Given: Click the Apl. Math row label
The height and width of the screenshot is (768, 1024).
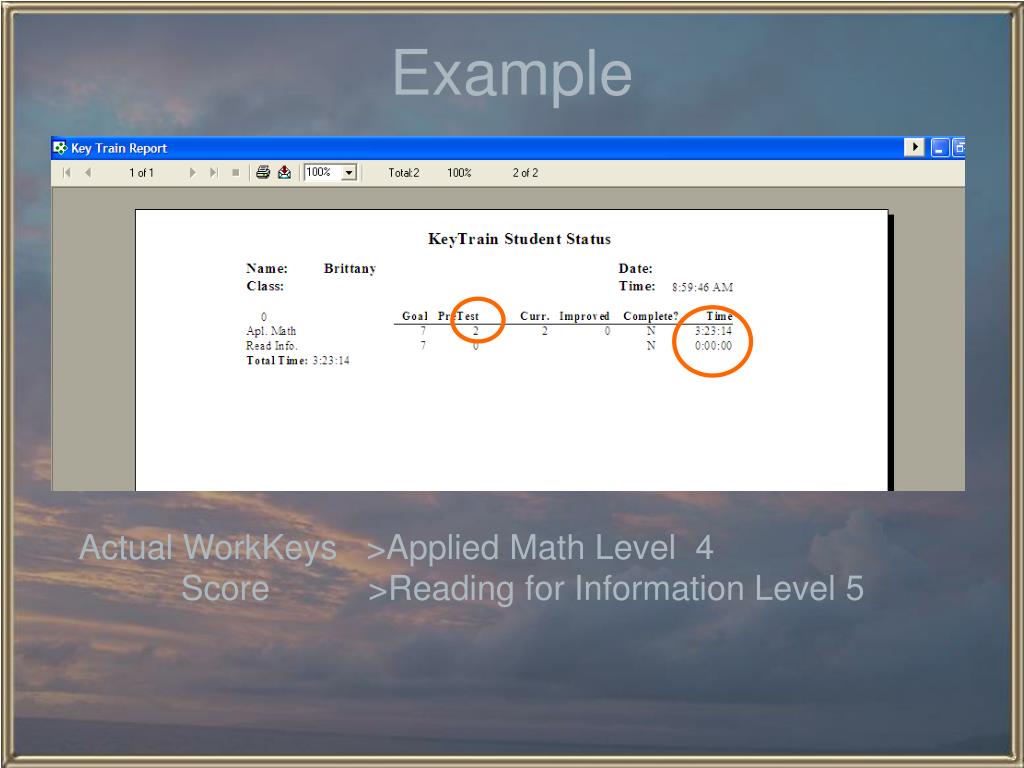Looking at the screenshot, I should [x=271, y=331].
